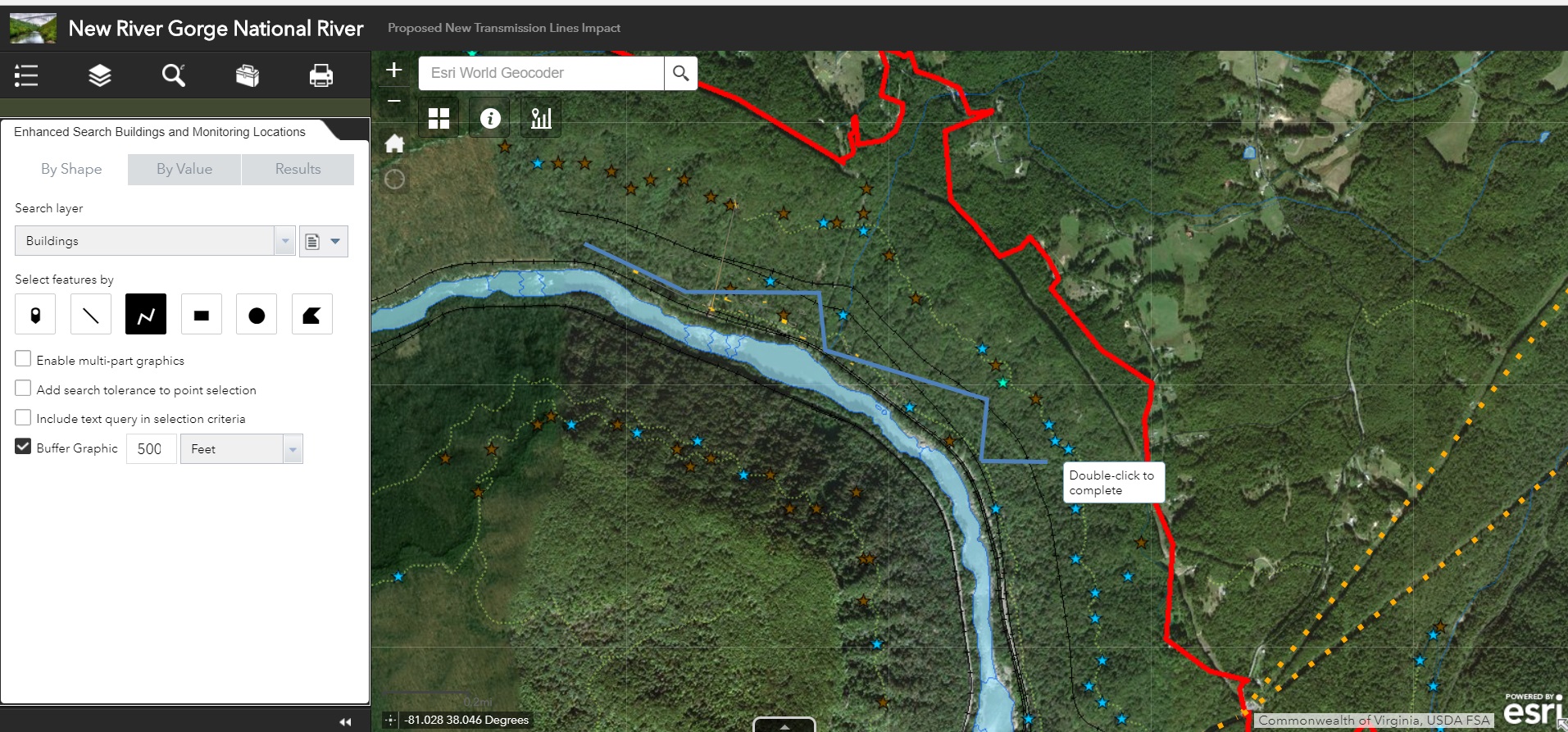The height and width of the screenshot is (732, 1568).
Task: Open the Print widget icon
Action: coord(320,75)
